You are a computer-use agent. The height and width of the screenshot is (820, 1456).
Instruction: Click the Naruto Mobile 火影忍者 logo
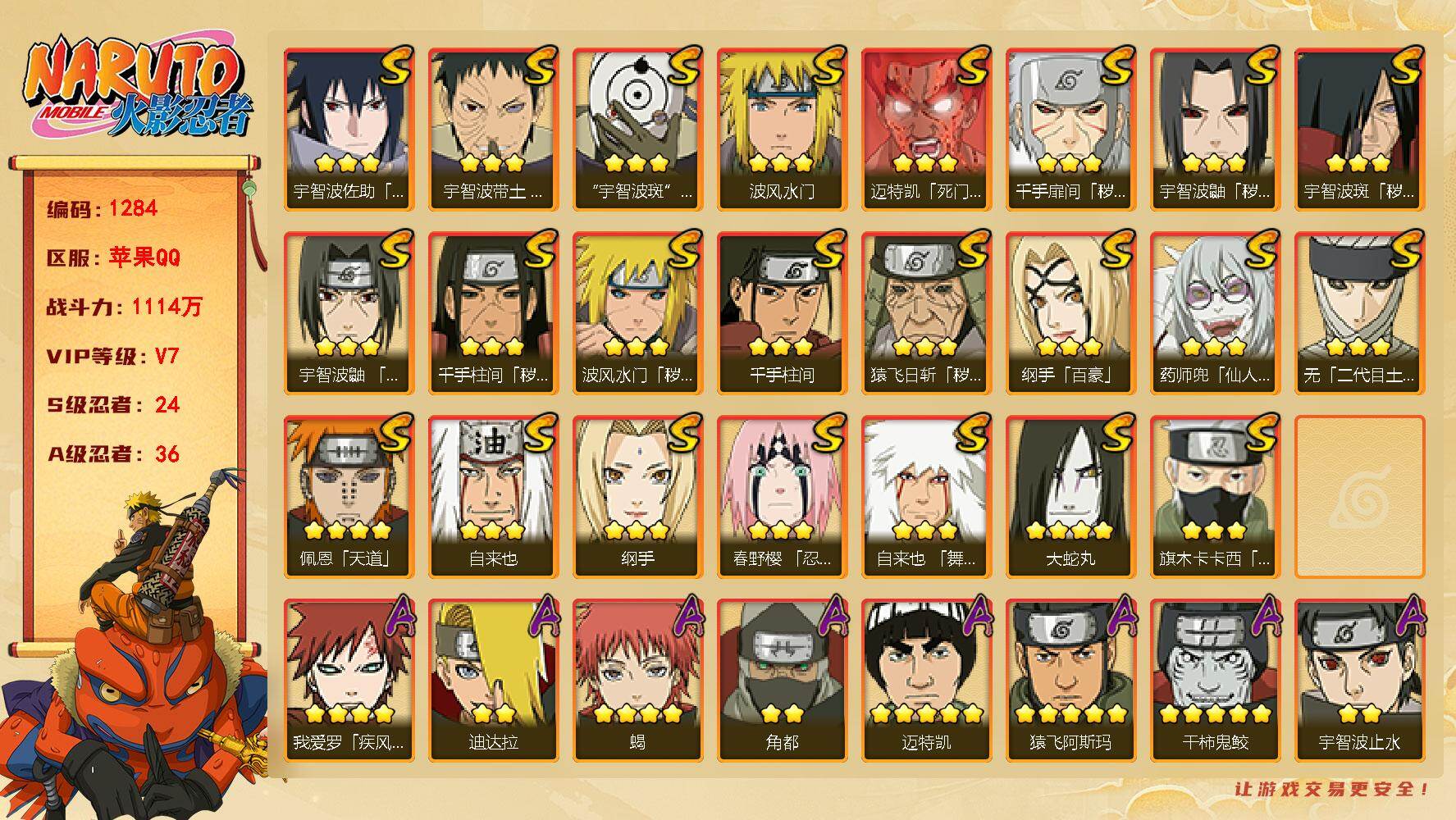click(x=138, y=88)
